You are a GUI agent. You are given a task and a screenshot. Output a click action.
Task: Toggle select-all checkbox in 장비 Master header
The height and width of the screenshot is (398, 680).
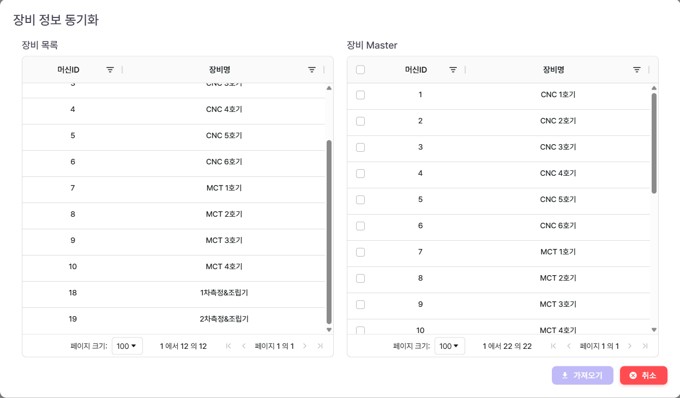[x=360, y=70]
